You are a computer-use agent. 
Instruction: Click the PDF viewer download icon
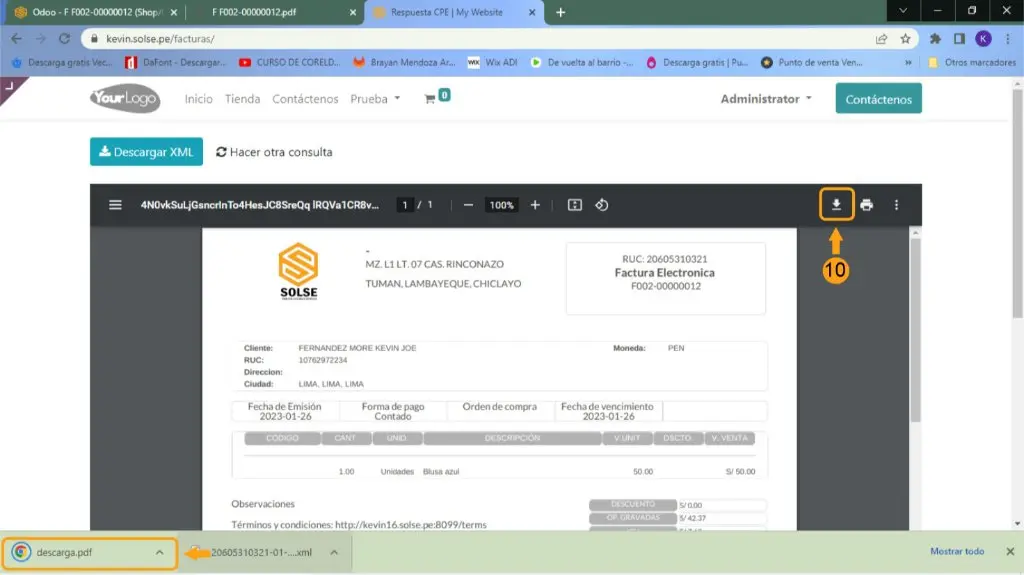(836, 205)
